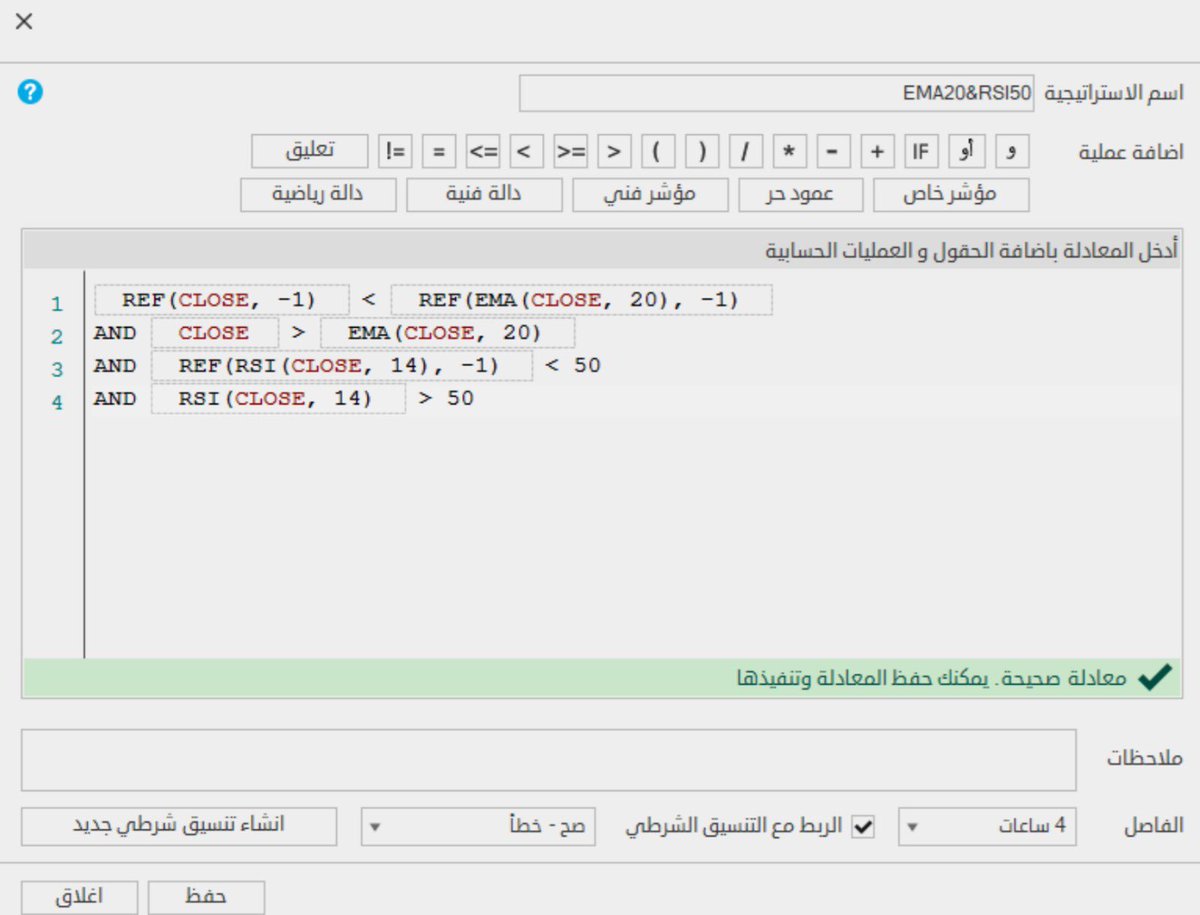Insert the ')' parenthesis button
1200x915 pixels.
[702, 152]
